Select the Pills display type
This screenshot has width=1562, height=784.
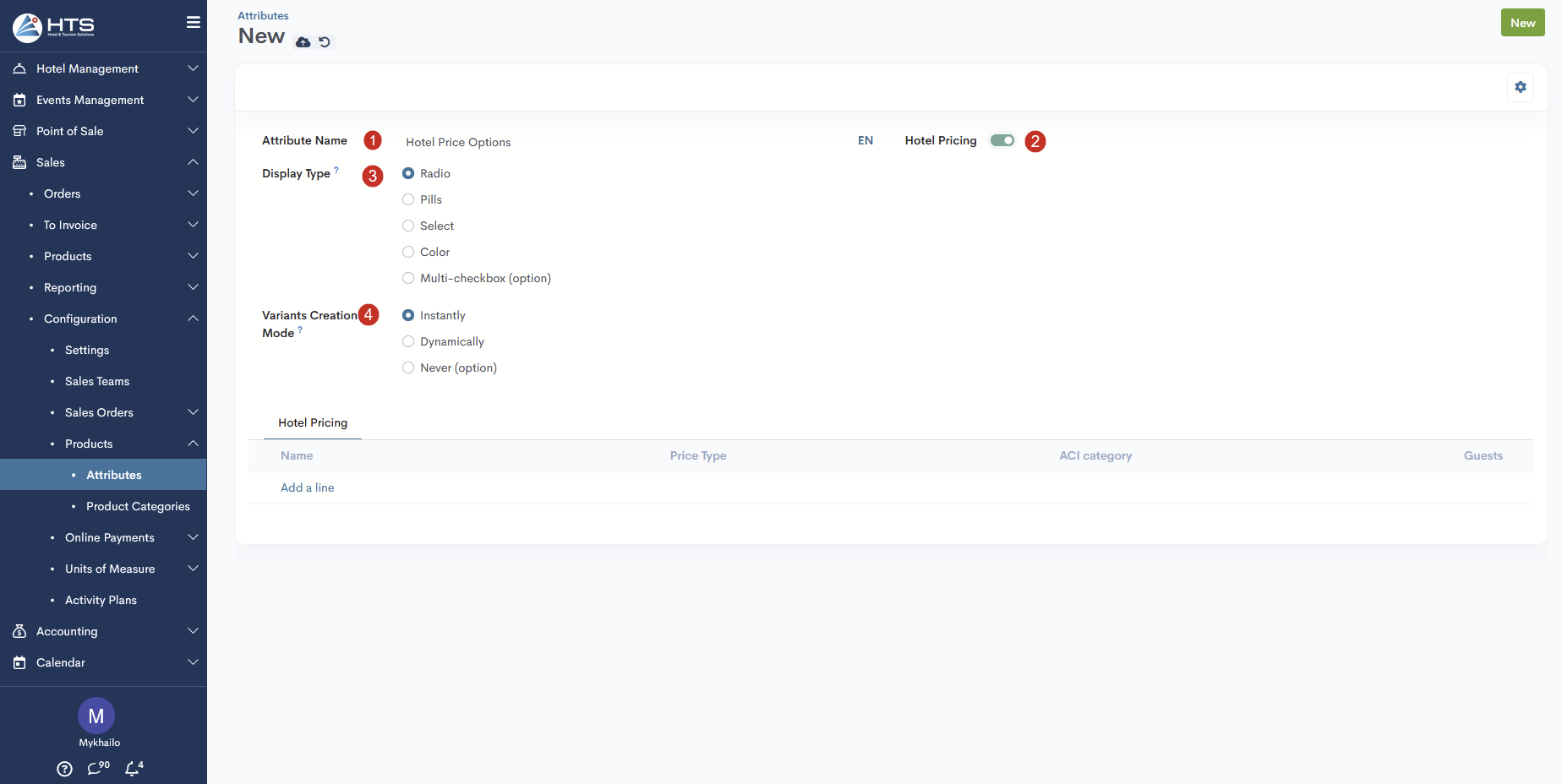[x=408, y=200]
